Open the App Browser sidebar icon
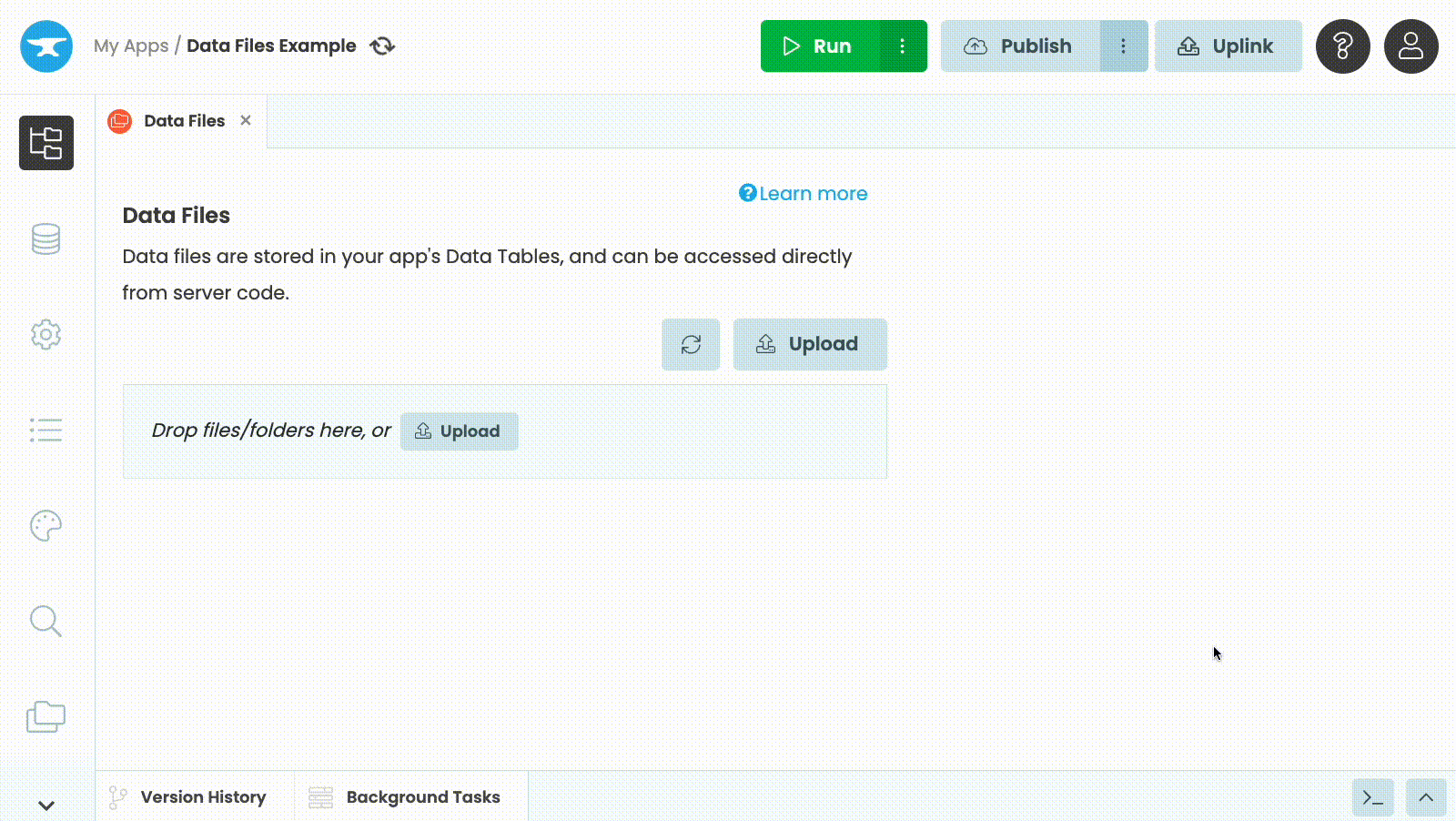Screen dimensions: 1456x821 (46, 143)
